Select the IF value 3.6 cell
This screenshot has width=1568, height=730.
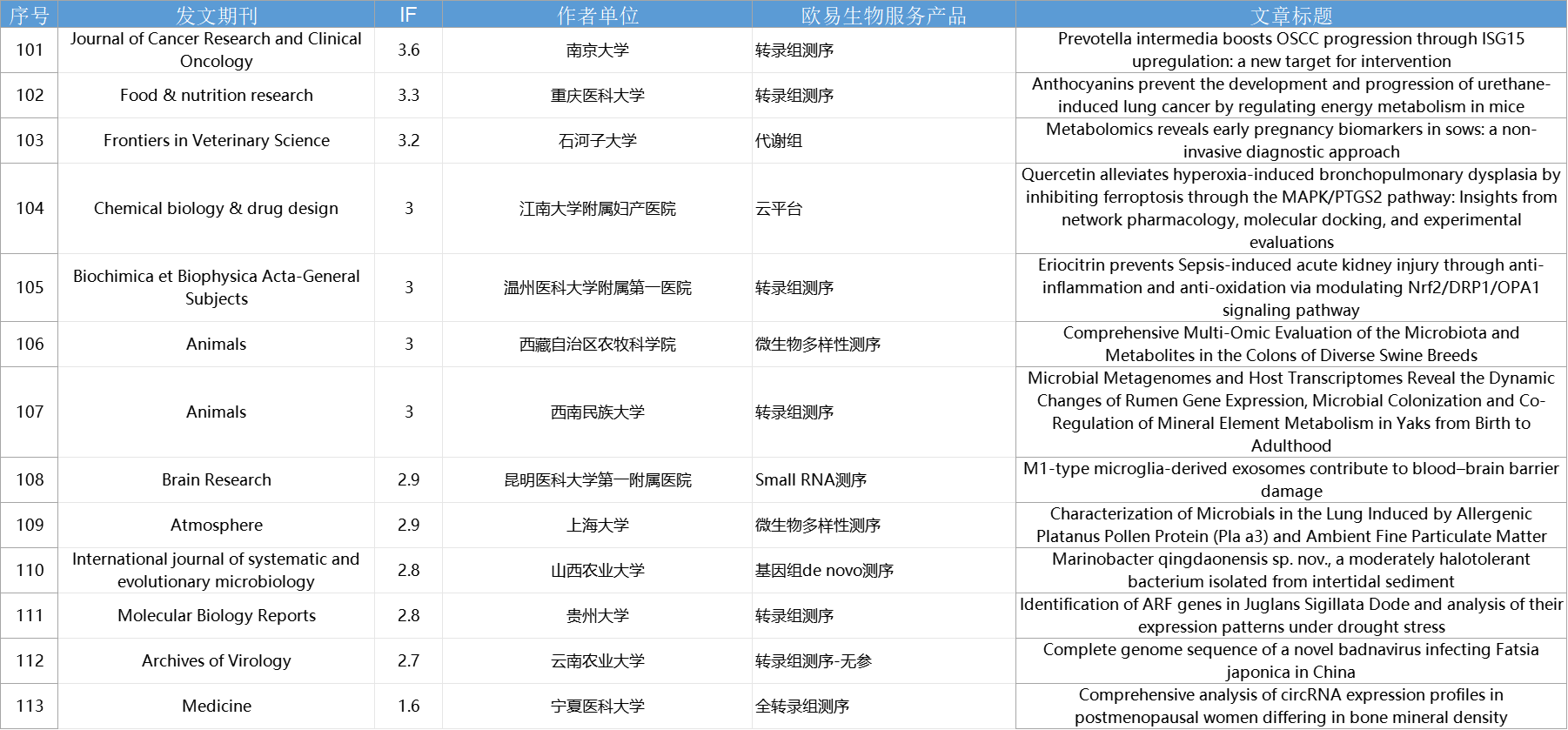[x=408, y=50]
